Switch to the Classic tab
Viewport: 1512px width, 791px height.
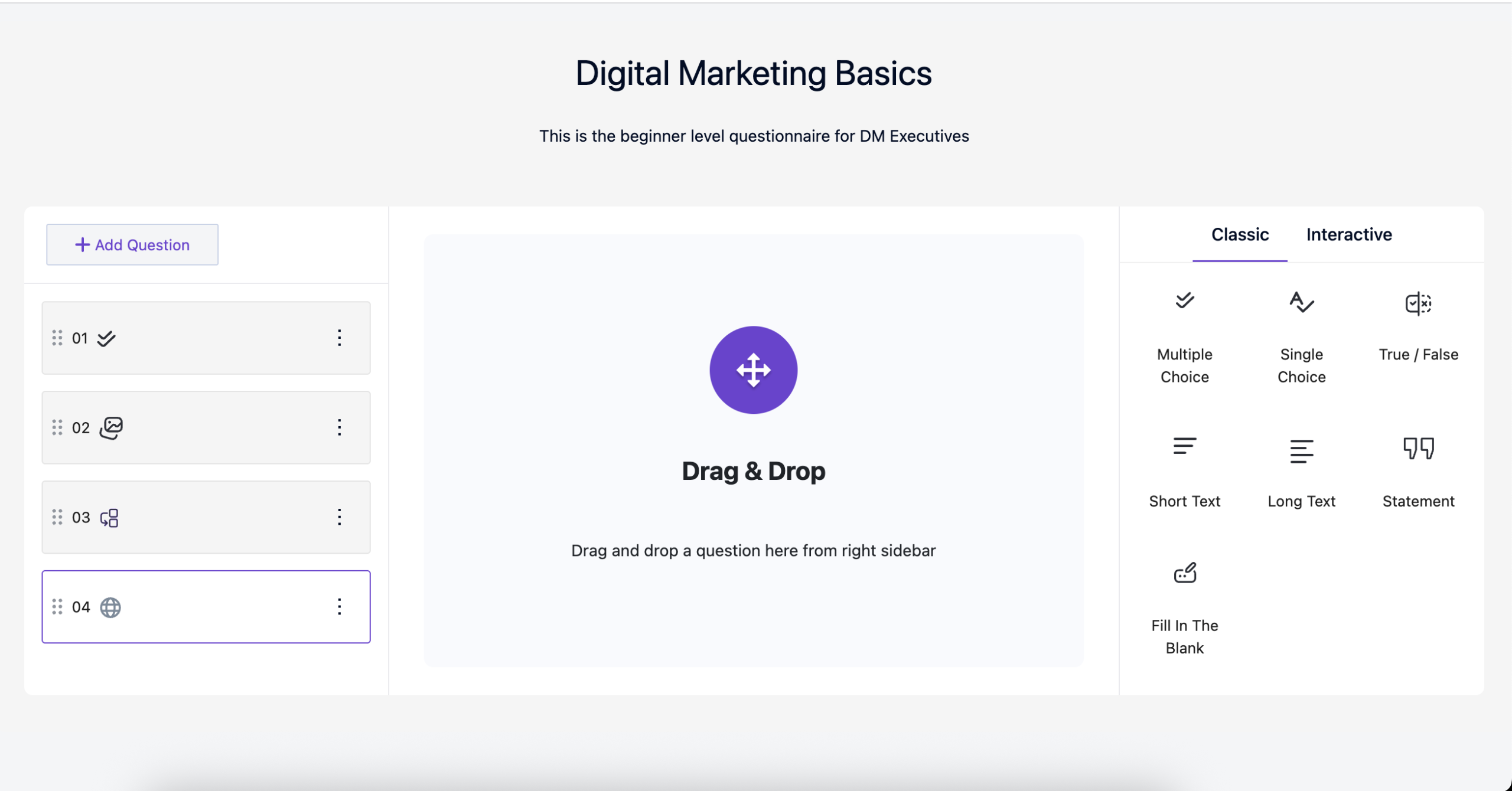tap(1240, 235)
